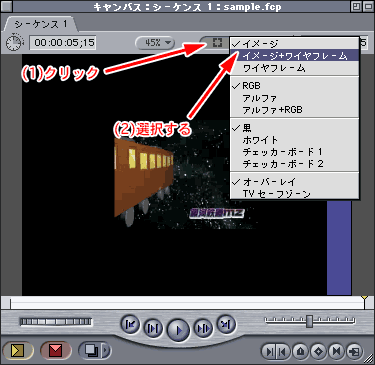Click the Superimpose edit button
Screen dimensions: 375x365
coord(91,350)
